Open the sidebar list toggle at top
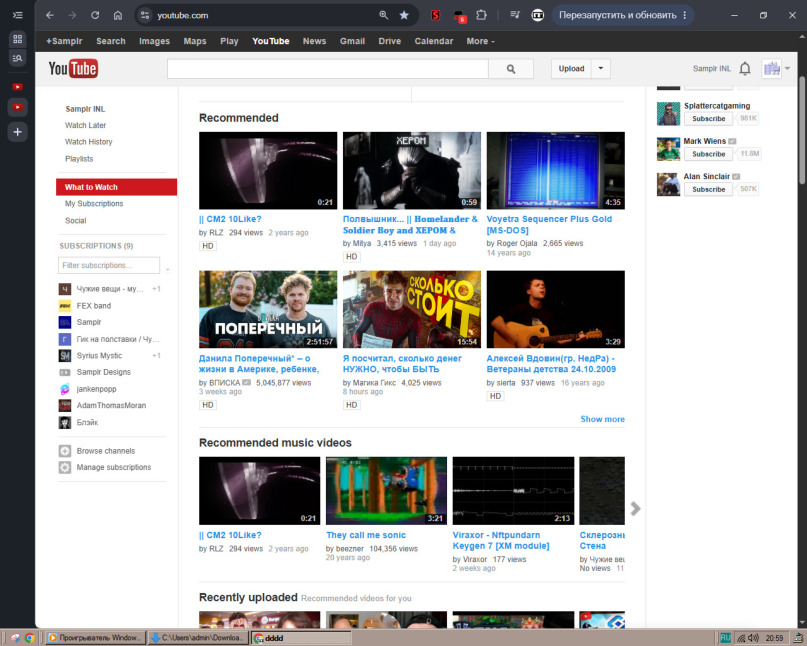 point(17,15)
